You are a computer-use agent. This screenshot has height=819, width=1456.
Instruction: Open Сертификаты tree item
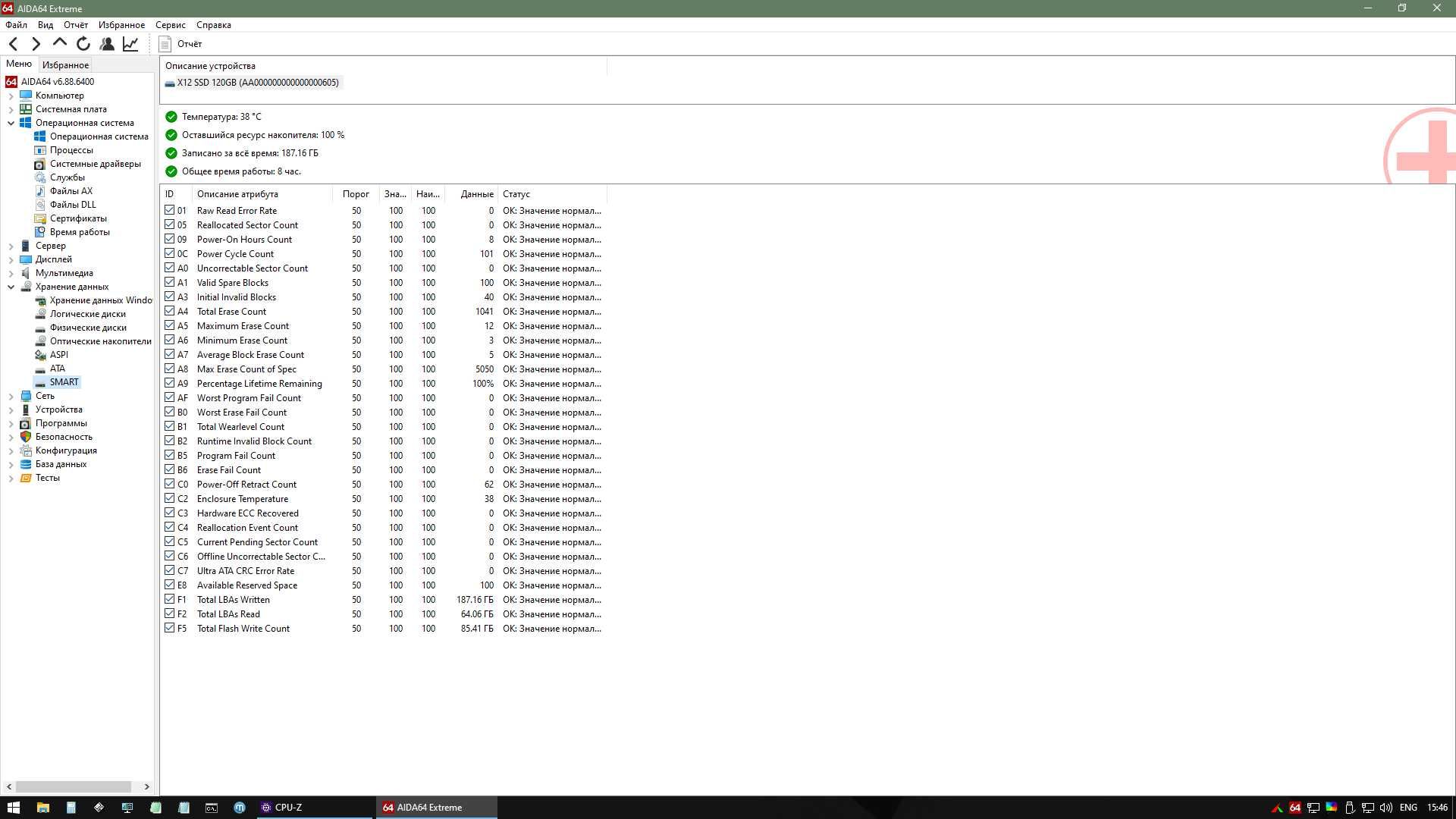tap(78, 218)
